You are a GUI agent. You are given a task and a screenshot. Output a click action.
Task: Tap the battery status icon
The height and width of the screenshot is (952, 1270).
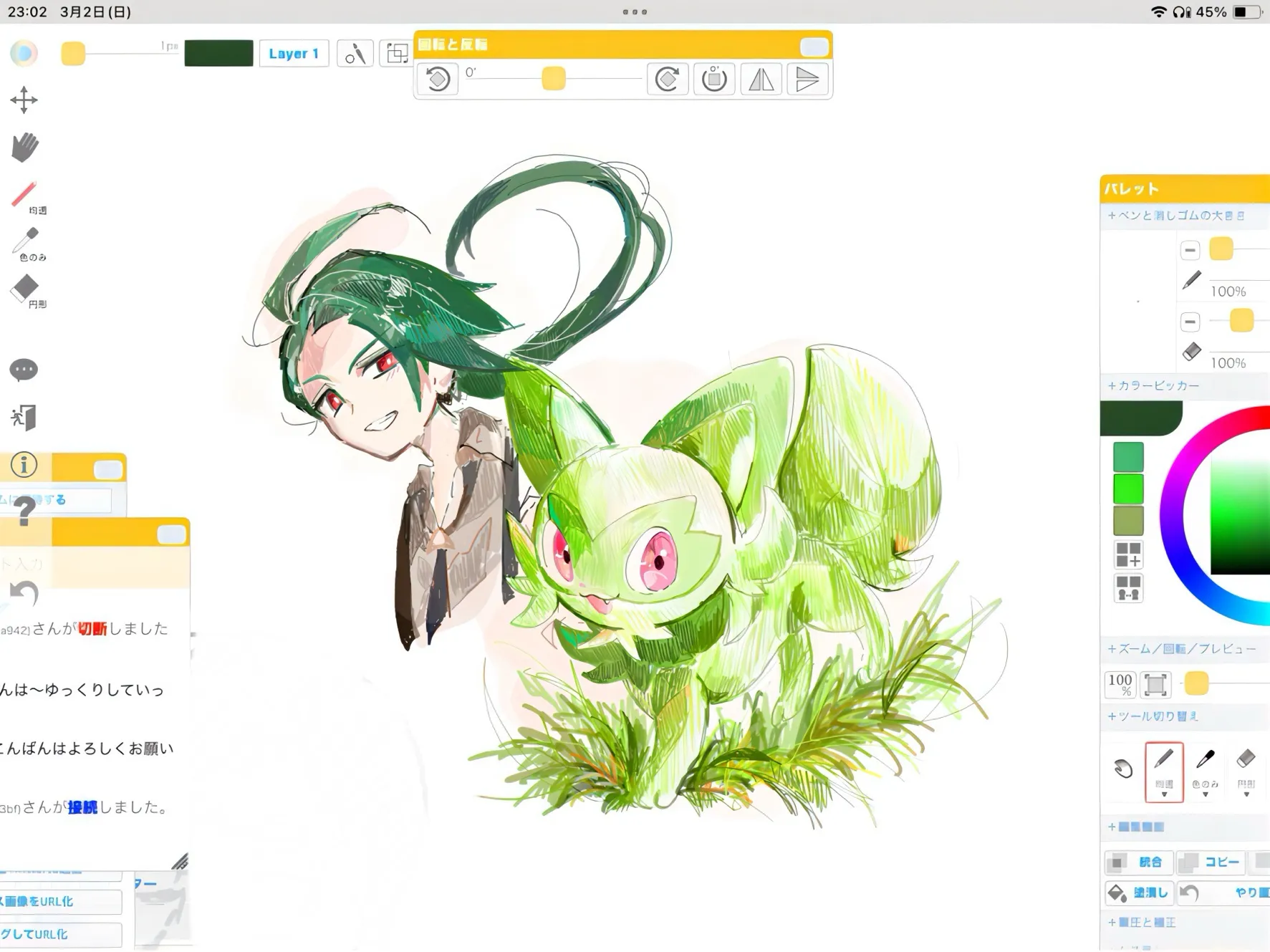click(1247, 12)
